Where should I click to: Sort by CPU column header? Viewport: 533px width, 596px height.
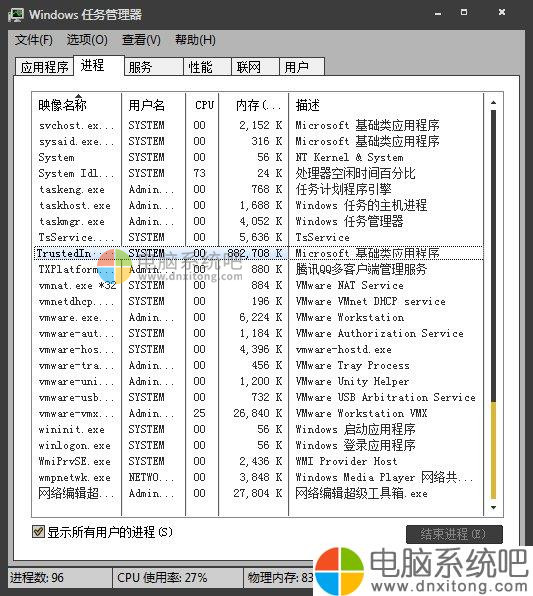202,105
